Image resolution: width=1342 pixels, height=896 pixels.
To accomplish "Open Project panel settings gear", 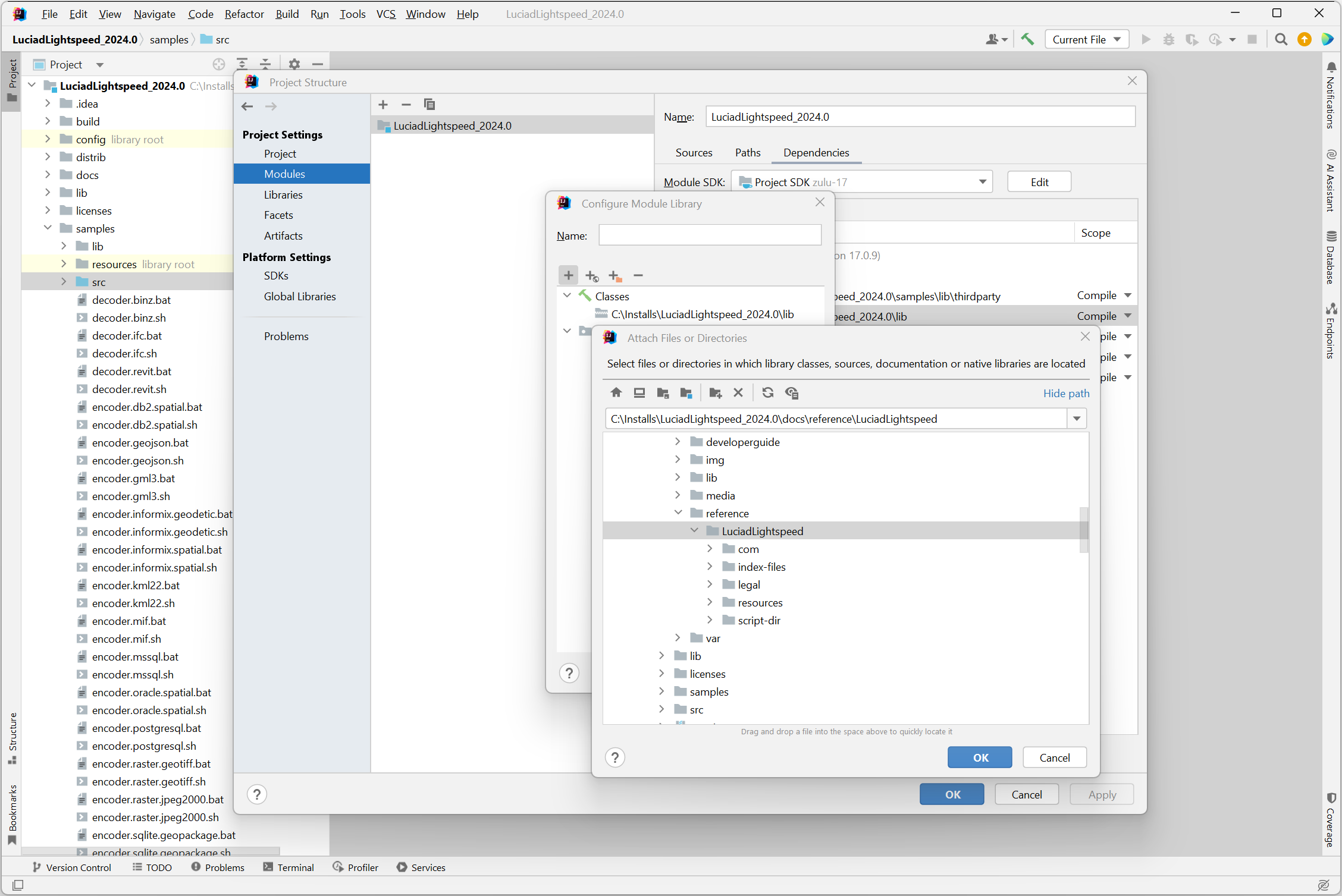I will tap(294, 64).
